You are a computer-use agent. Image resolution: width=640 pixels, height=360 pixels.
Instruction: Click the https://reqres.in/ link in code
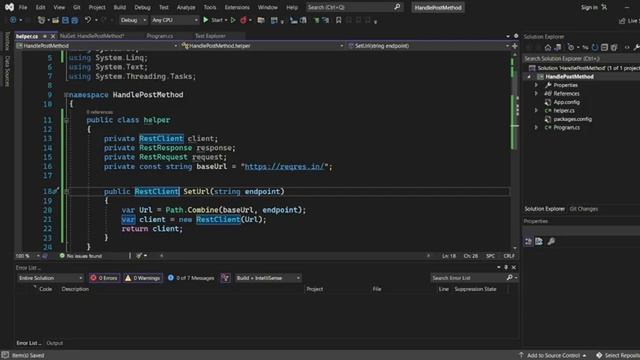[x=284, y=167]
